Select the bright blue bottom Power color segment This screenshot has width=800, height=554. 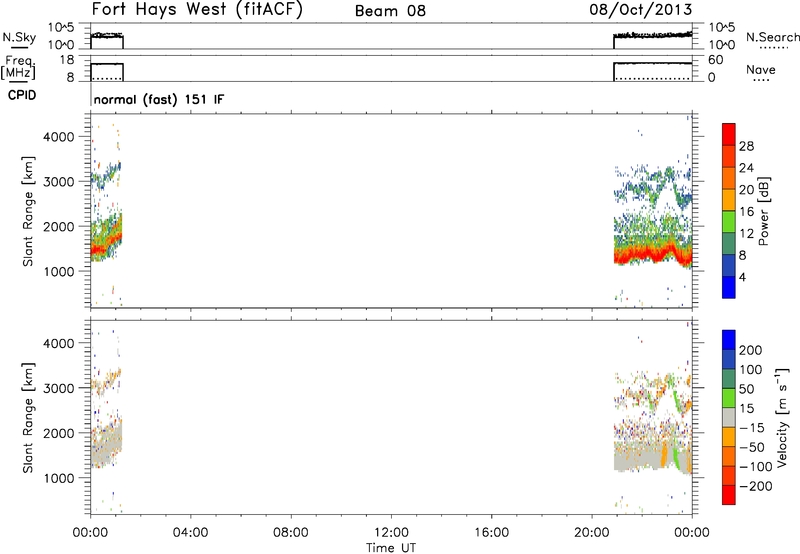point(729,287)
